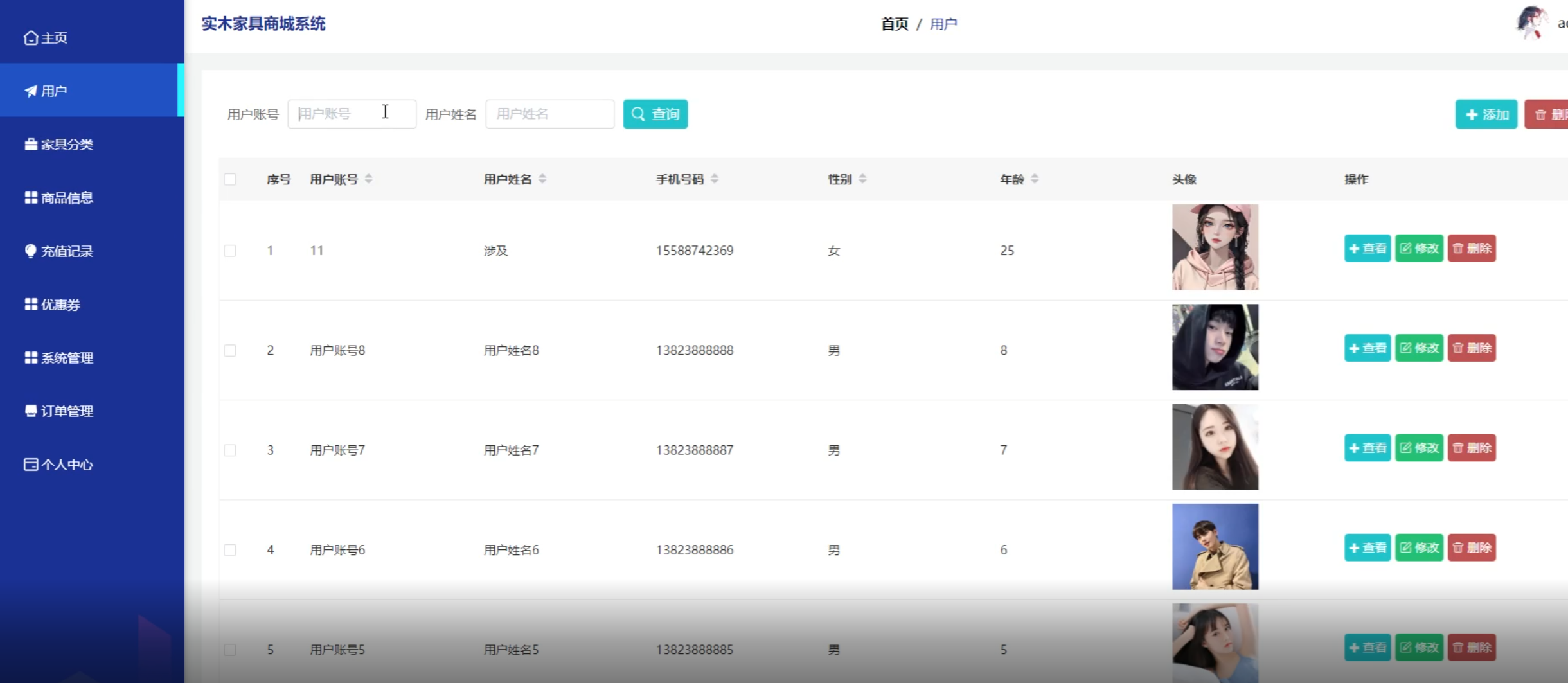
Task: Open 系统管理 in the sidebar menu
Action: click(67, 358)
